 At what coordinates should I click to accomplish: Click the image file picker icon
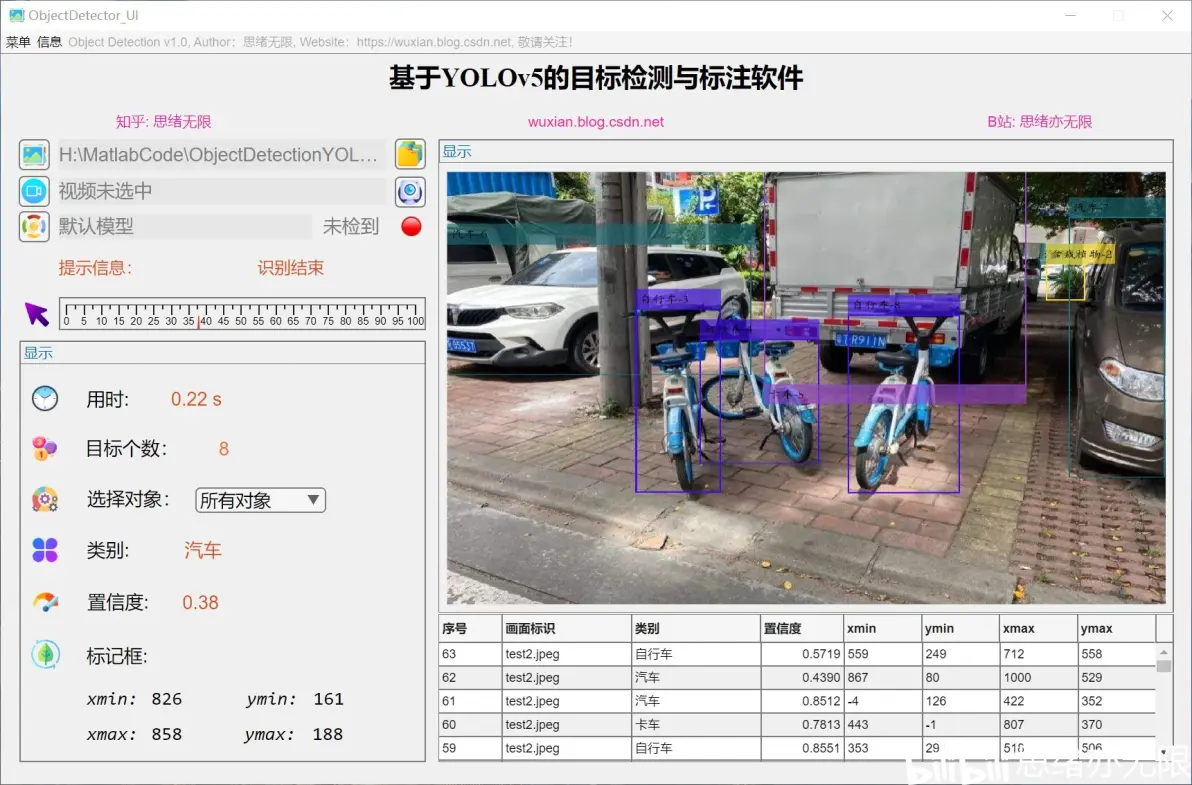pos(34,154)
